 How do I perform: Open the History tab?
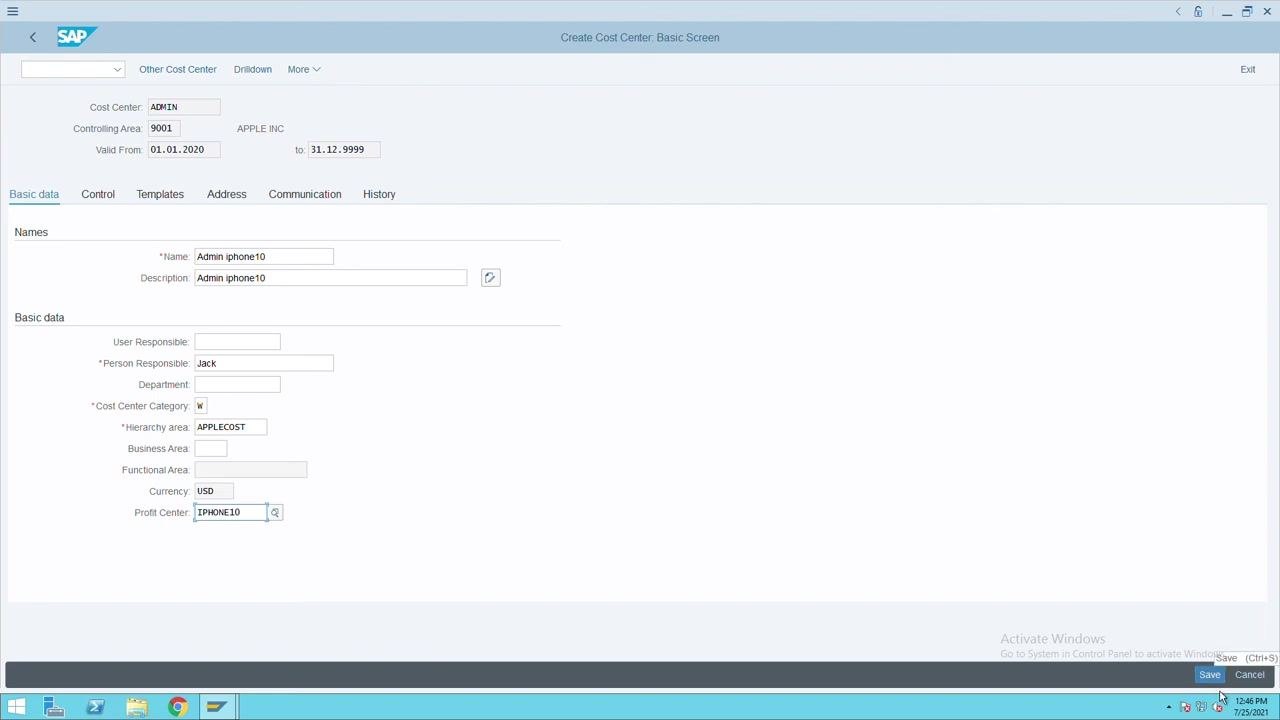tap(379, 194)
